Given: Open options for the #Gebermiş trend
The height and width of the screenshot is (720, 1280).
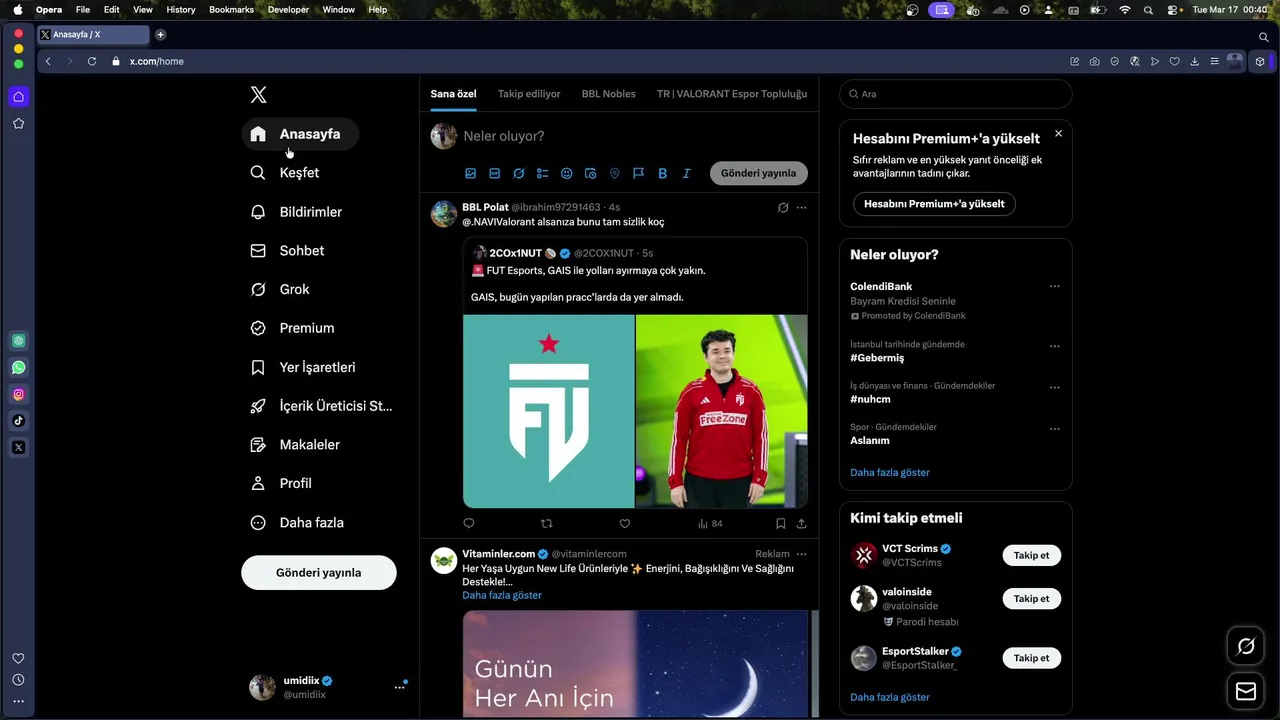Looking at the screenshot, I should (1054, 346).
